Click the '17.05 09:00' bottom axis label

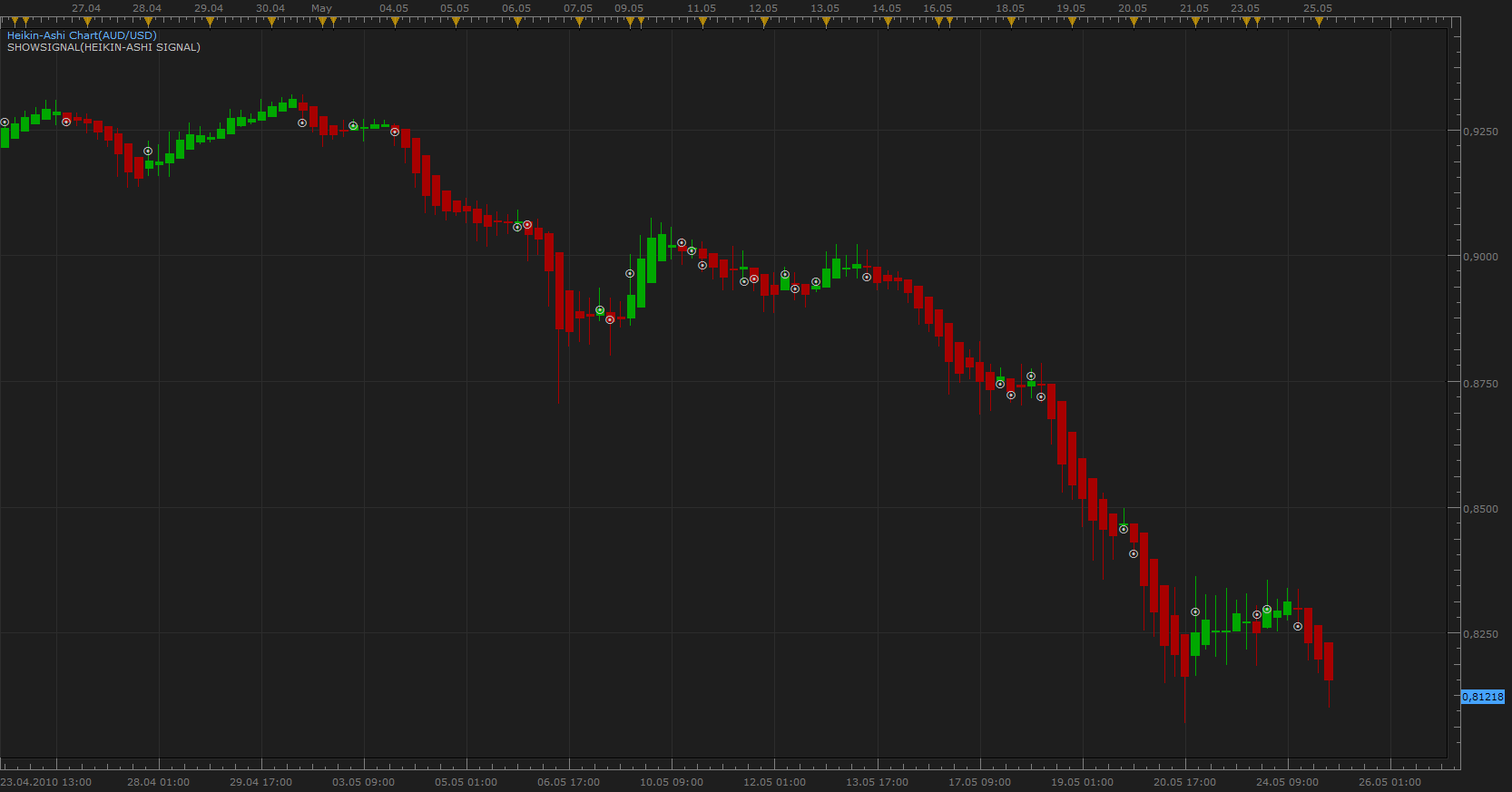click(x=980, y=782)
